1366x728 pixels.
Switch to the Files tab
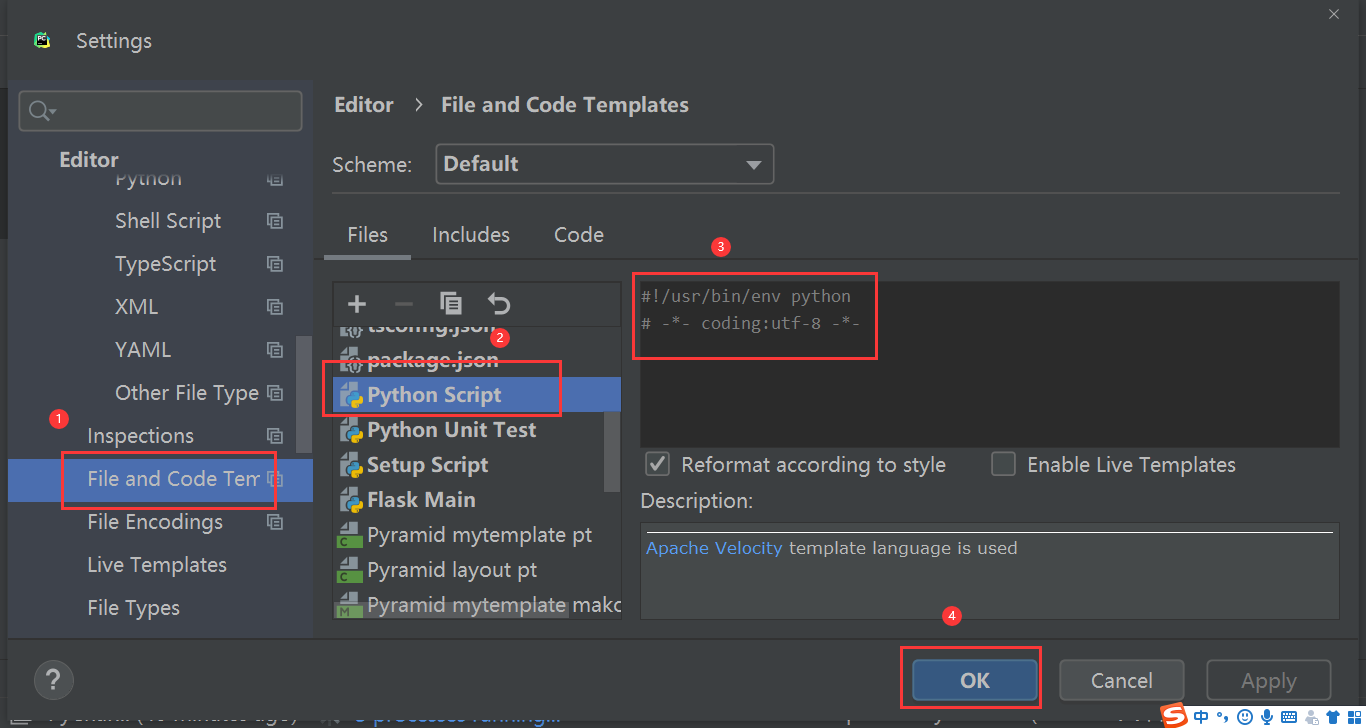coord(367,235)
